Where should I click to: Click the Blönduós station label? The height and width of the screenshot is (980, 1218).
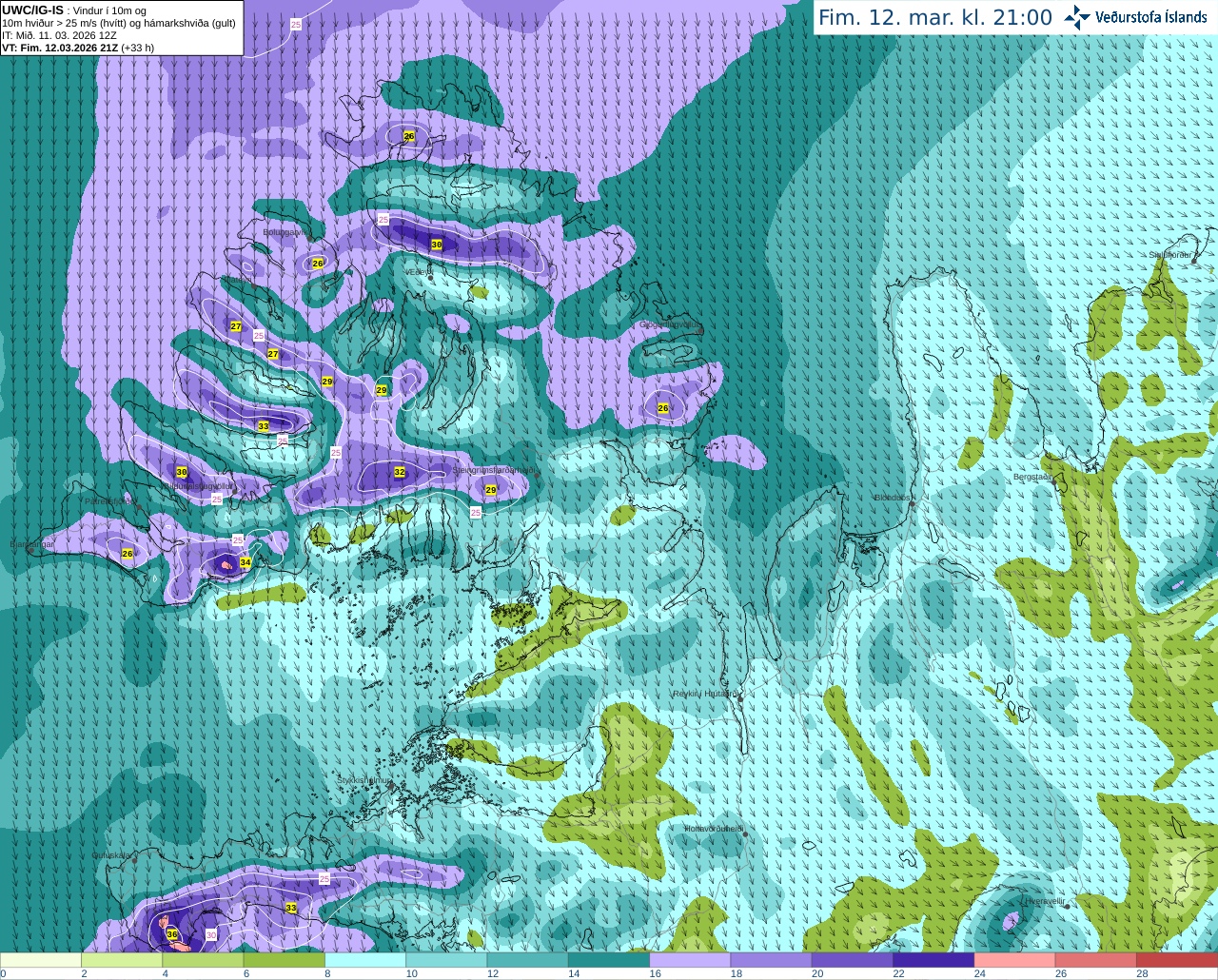894,498
